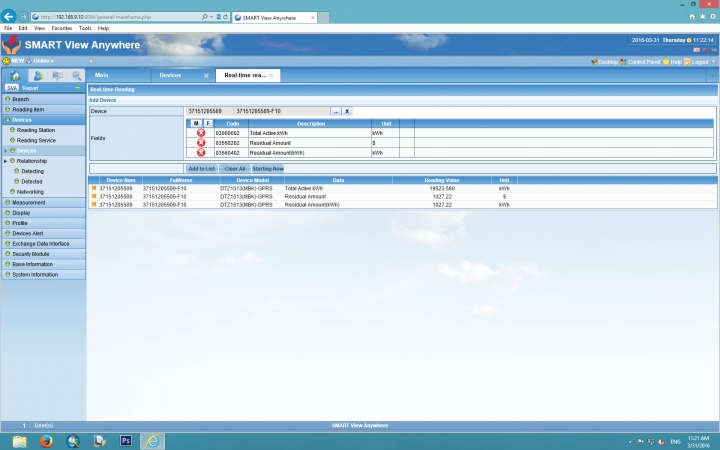Open Internet Explorer taskbar icon

[152, 441]
